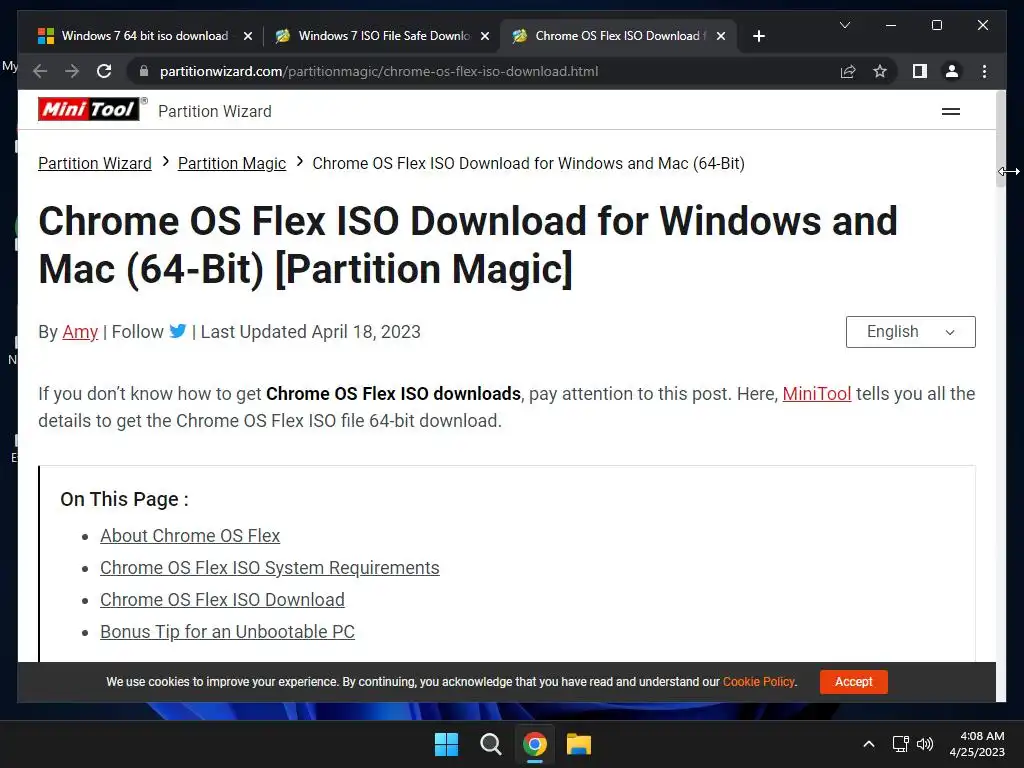Open the clock showing 4:08 AM 4/25/2023
Screen dimensions: 1024x768
pos(978,744)
